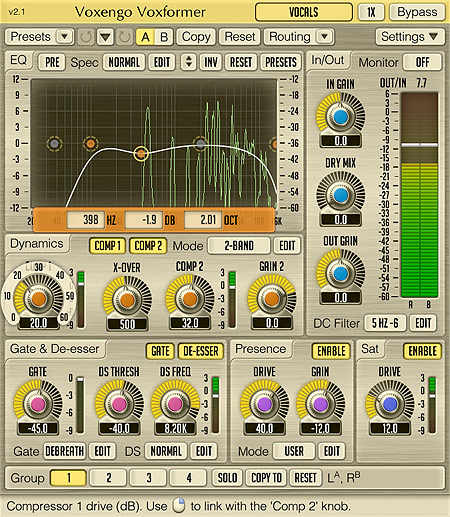Click the 398 HZ frequency field
The width and height of the screenshot is (450, 517).
[x=86, y=220]
